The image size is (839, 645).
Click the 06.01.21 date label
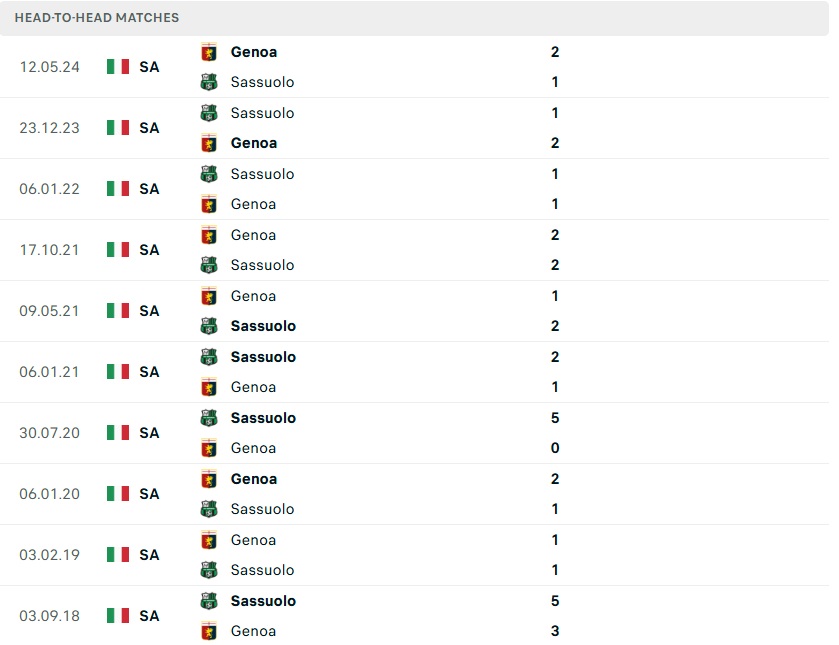coord(48,372)
